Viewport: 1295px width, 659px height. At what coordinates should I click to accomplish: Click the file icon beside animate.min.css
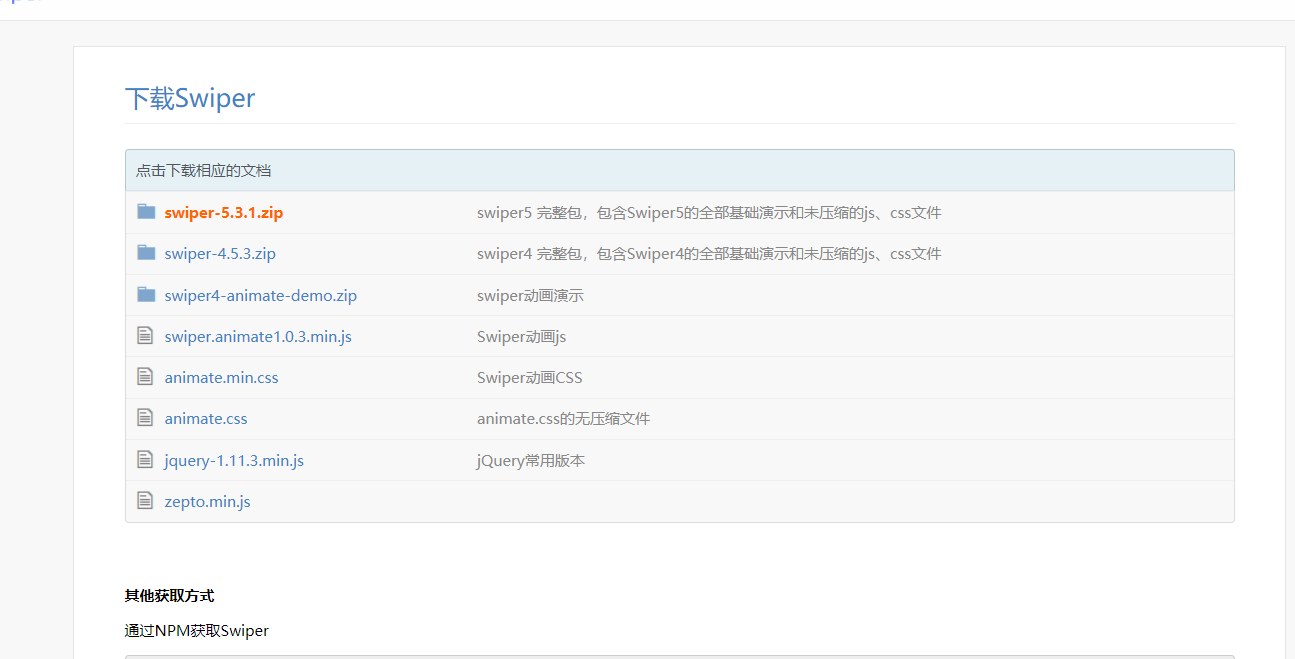point(145,376)
